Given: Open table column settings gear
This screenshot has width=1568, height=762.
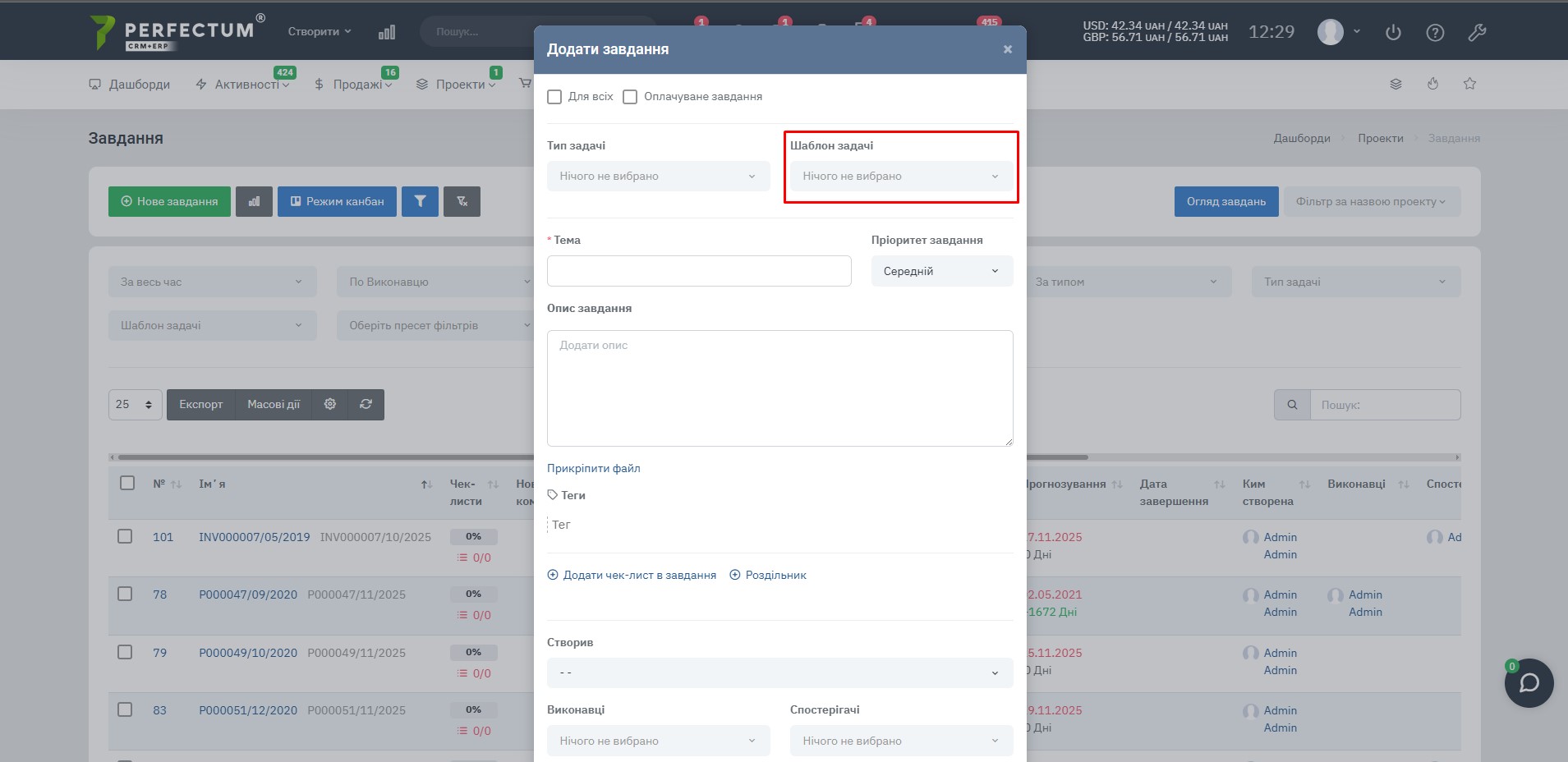Looking at the screenshot, I should [330, 404].
